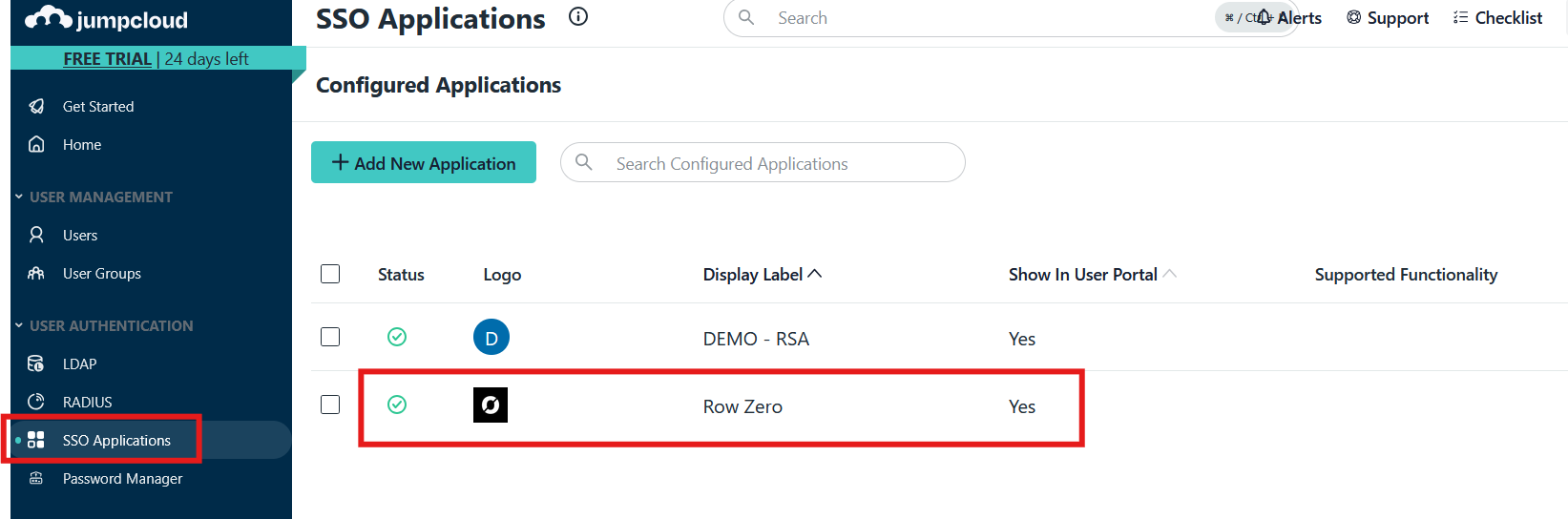Click the LDAP sidebar icon
Image resolution: width=1568 pixels, height=519 pixels.
[36, 363]
